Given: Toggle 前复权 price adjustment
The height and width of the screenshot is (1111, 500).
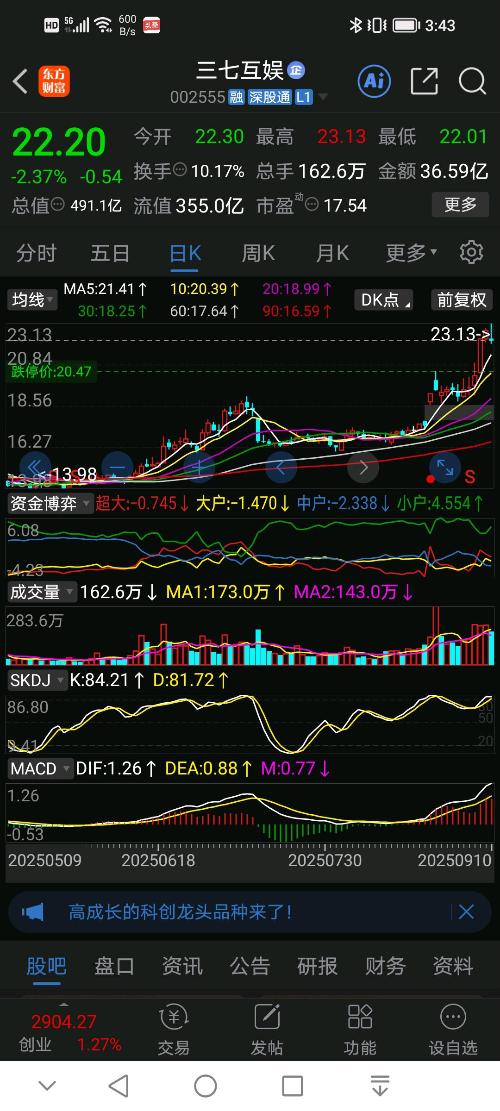Looking at the screenshot, I should tap(462, 300).
